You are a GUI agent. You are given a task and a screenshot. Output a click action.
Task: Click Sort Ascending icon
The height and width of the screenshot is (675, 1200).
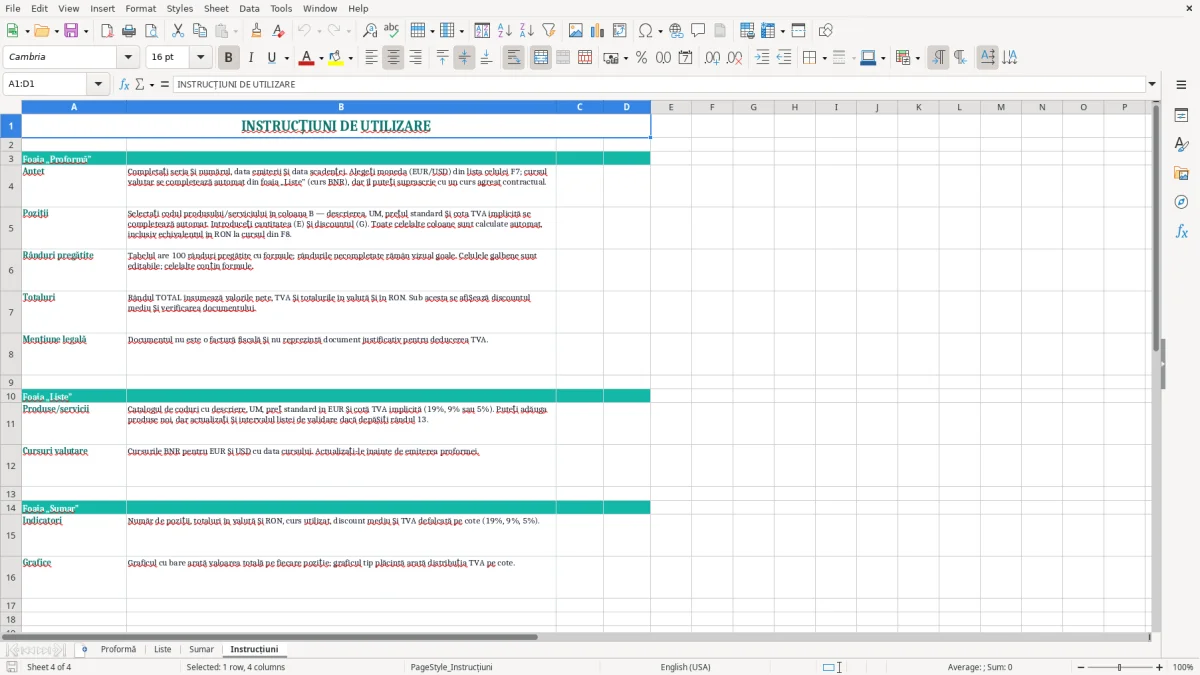(505, 31)
